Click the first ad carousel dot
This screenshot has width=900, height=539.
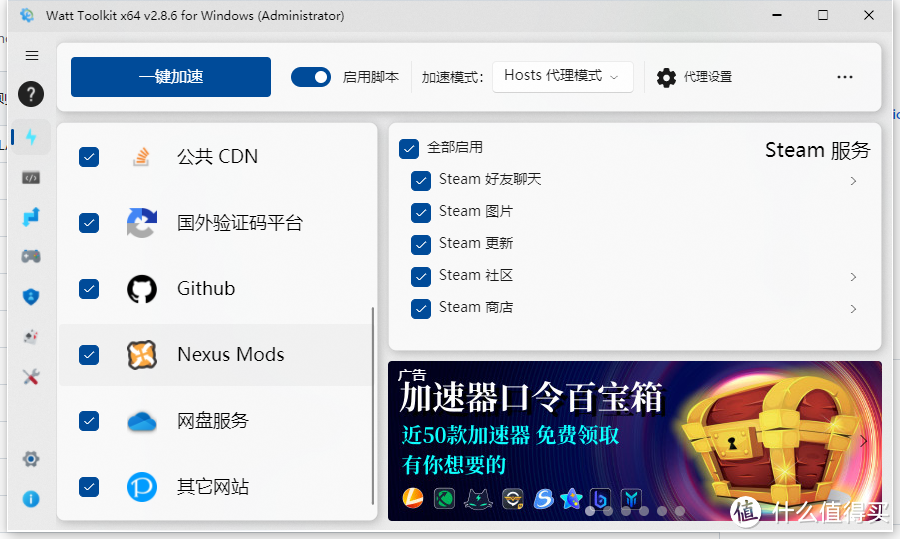[x=590, y=511]
